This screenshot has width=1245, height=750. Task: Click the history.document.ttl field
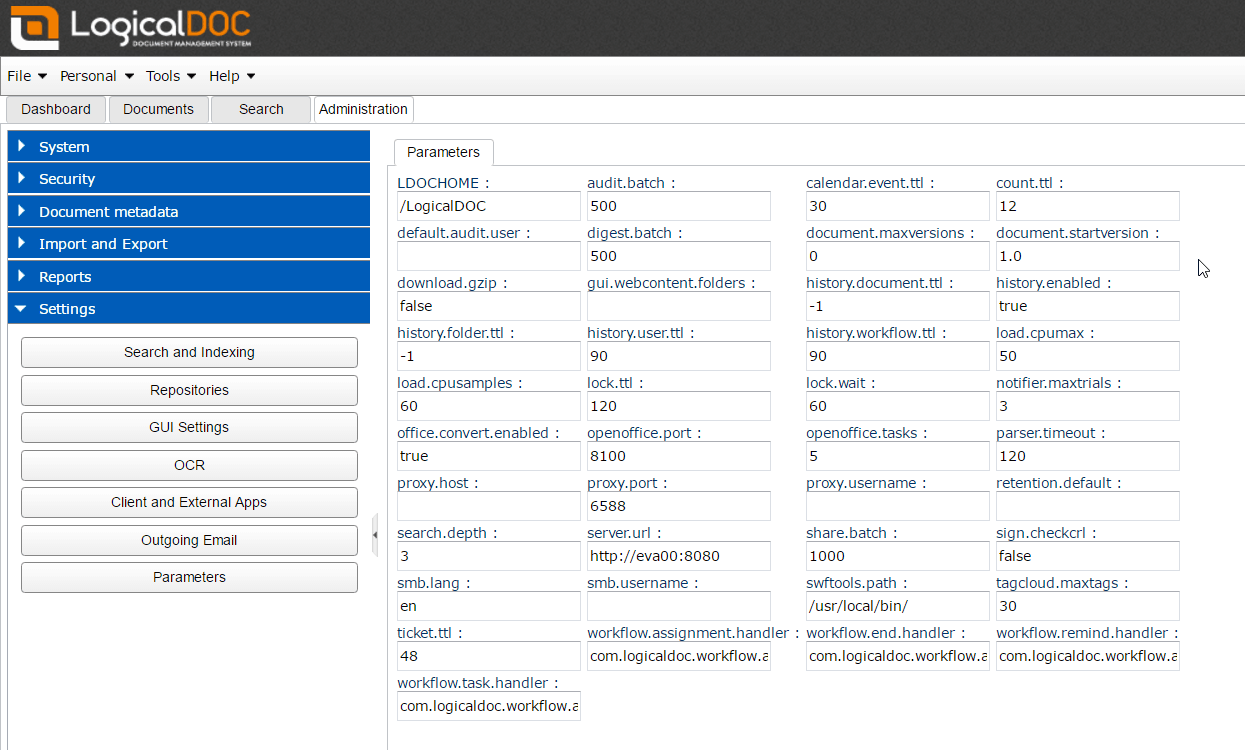point(897,306)
